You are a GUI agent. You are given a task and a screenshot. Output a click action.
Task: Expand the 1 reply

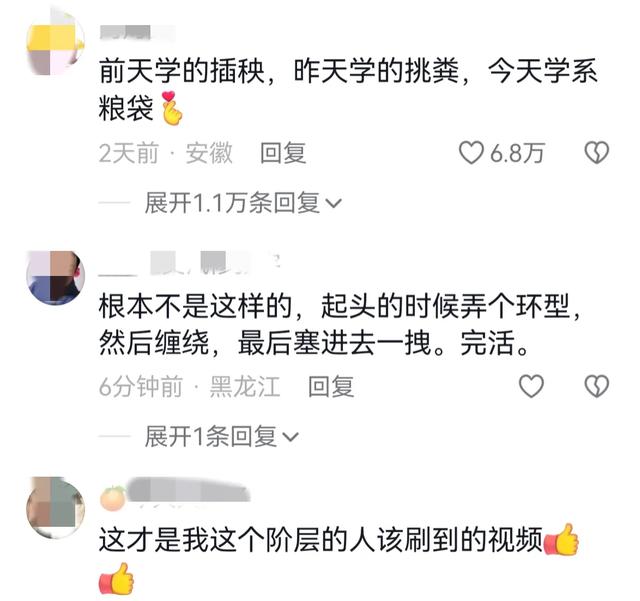click(x=222, y=436)
